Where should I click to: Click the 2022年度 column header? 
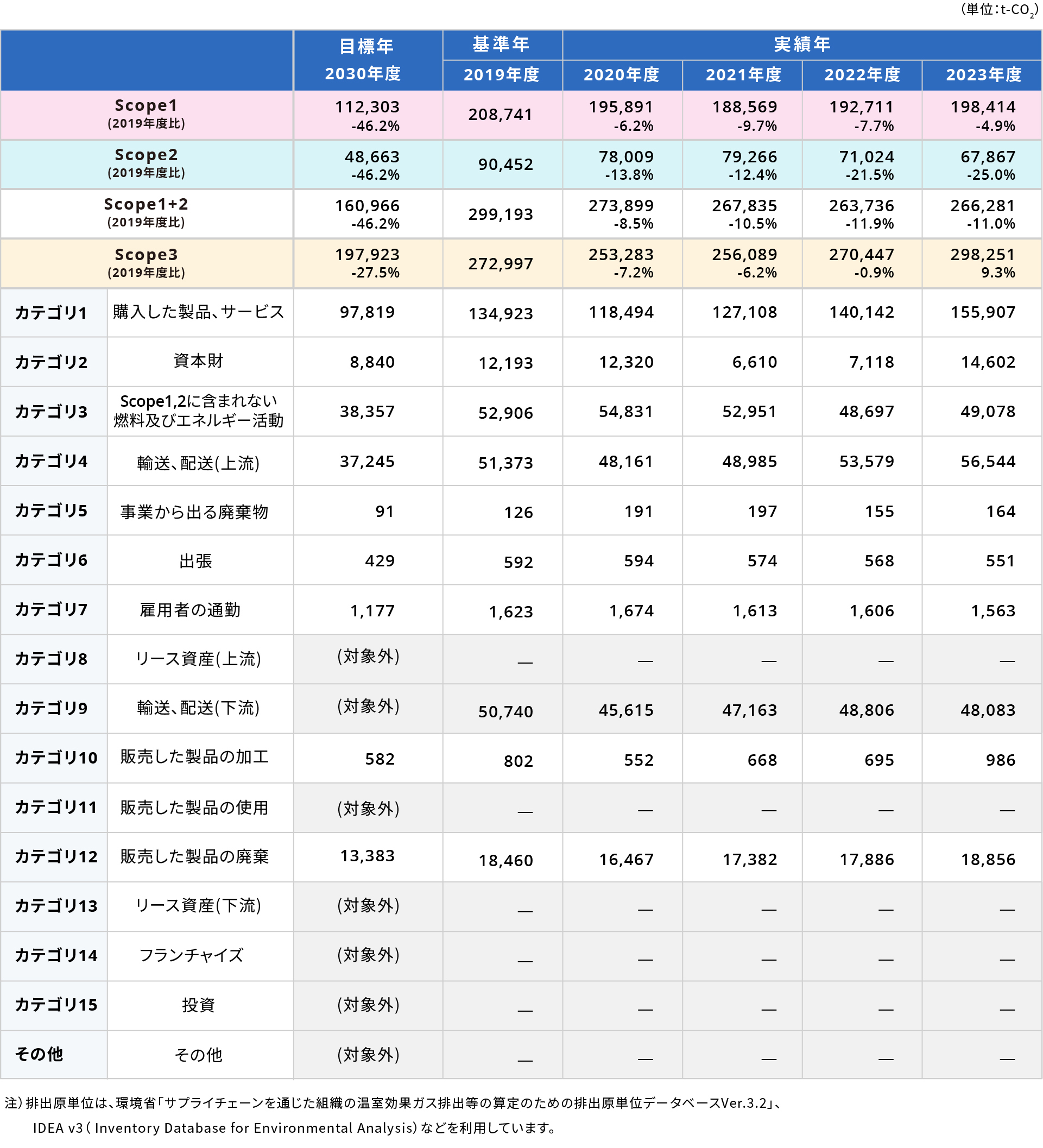pyautogui.click(x=862, y=75)
